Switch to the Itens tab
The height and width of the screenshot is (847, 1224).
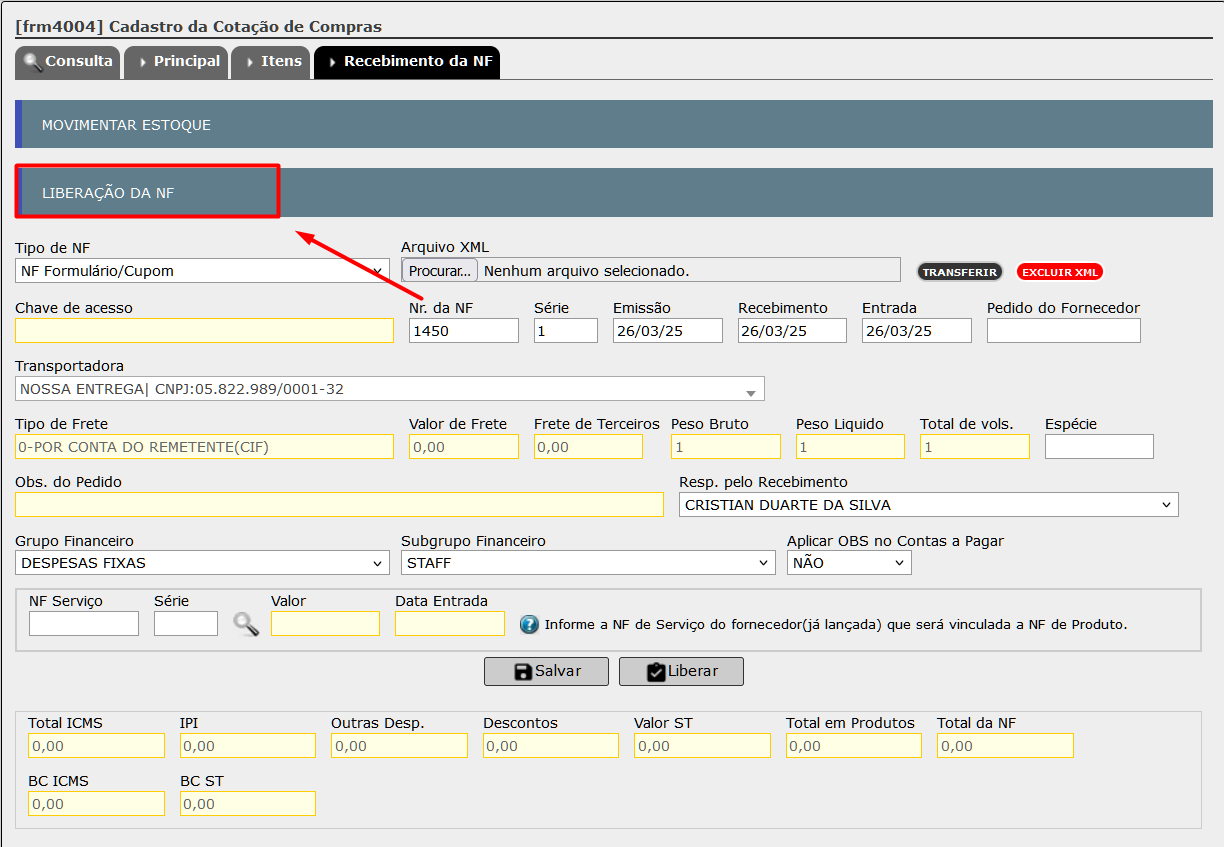(272, 62)
